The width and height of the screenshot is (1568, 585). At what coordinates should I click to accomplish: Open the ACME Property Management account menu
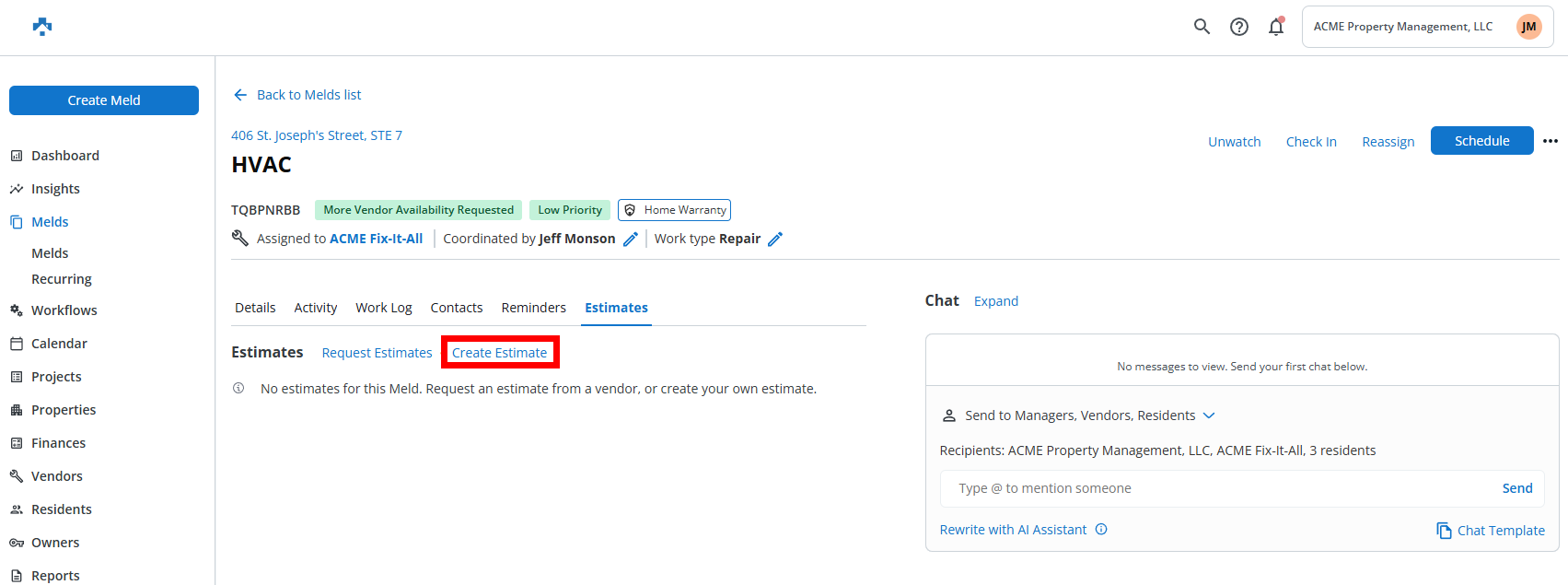click(x=1427, y=27)
